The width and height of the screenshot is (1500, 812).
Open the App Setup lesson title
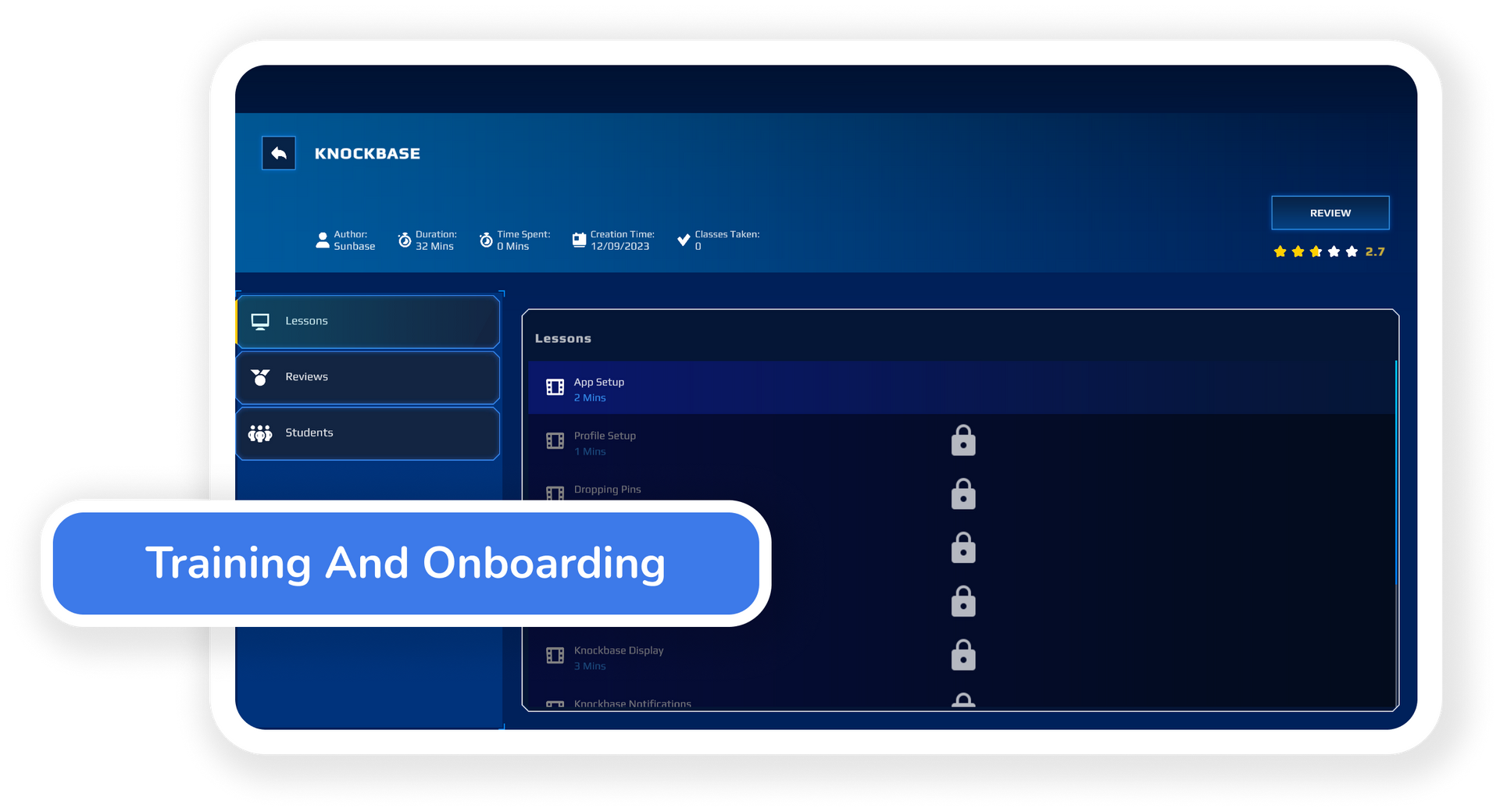coord(599,382)
